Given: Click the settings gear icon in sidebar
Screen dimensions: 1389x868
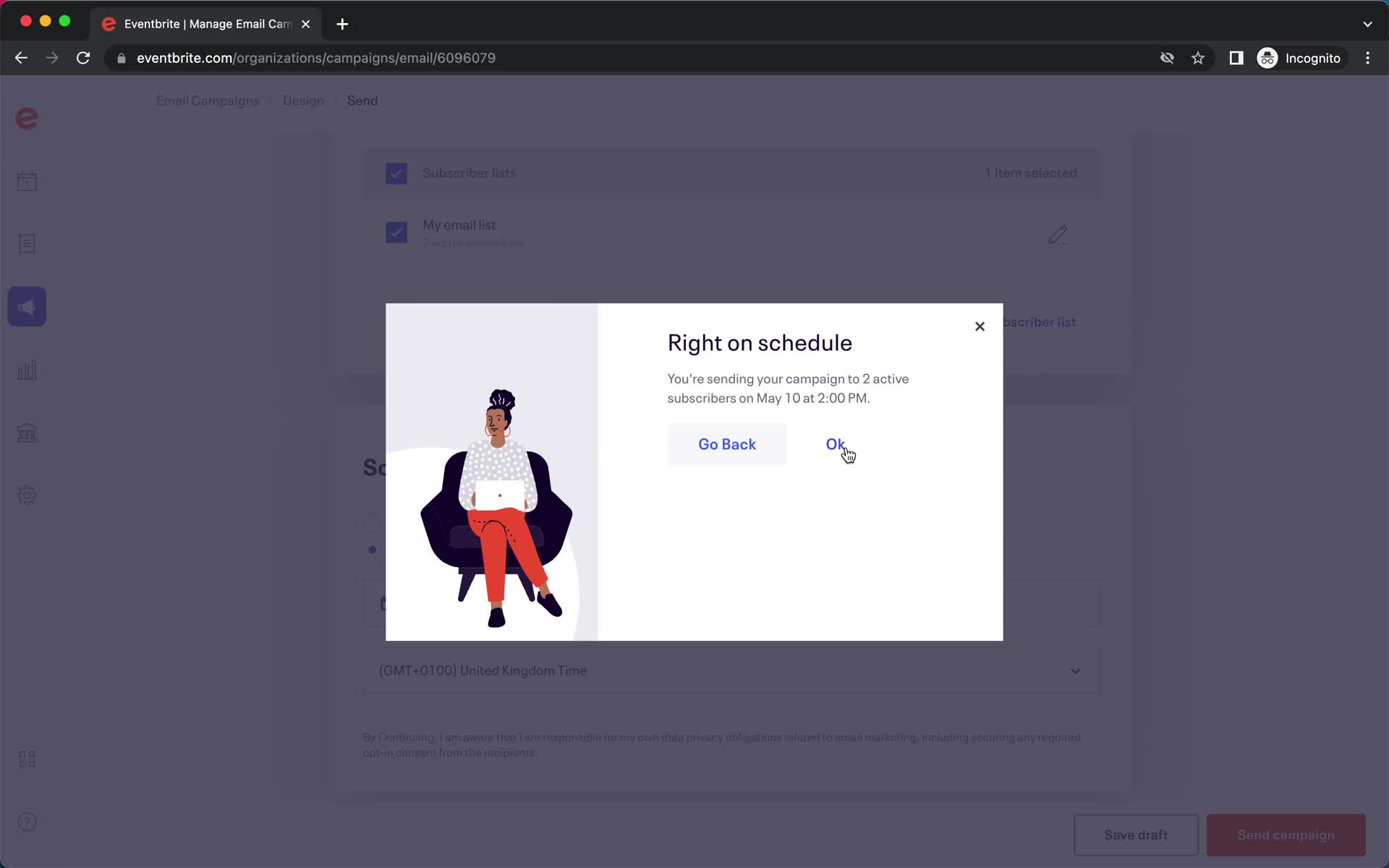Looking at the screenshot, I should pos(27,495).
